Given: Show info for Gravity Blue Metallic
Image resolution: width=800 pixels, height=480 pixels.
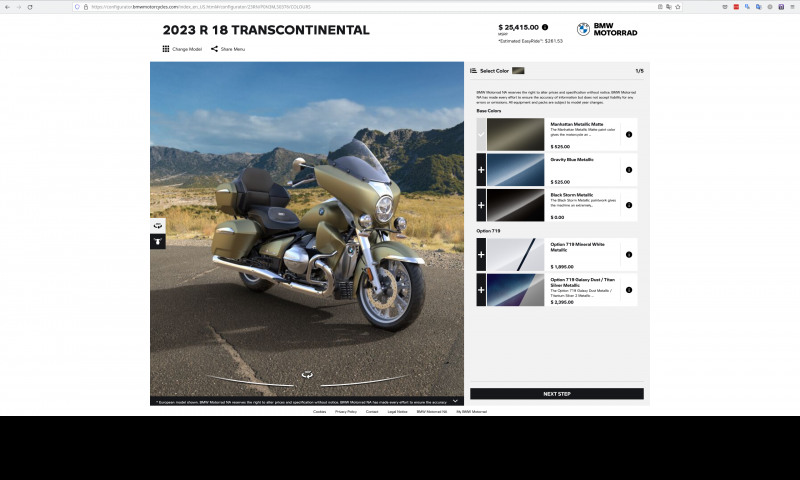Looking at the screenshot, I should 629,170.
